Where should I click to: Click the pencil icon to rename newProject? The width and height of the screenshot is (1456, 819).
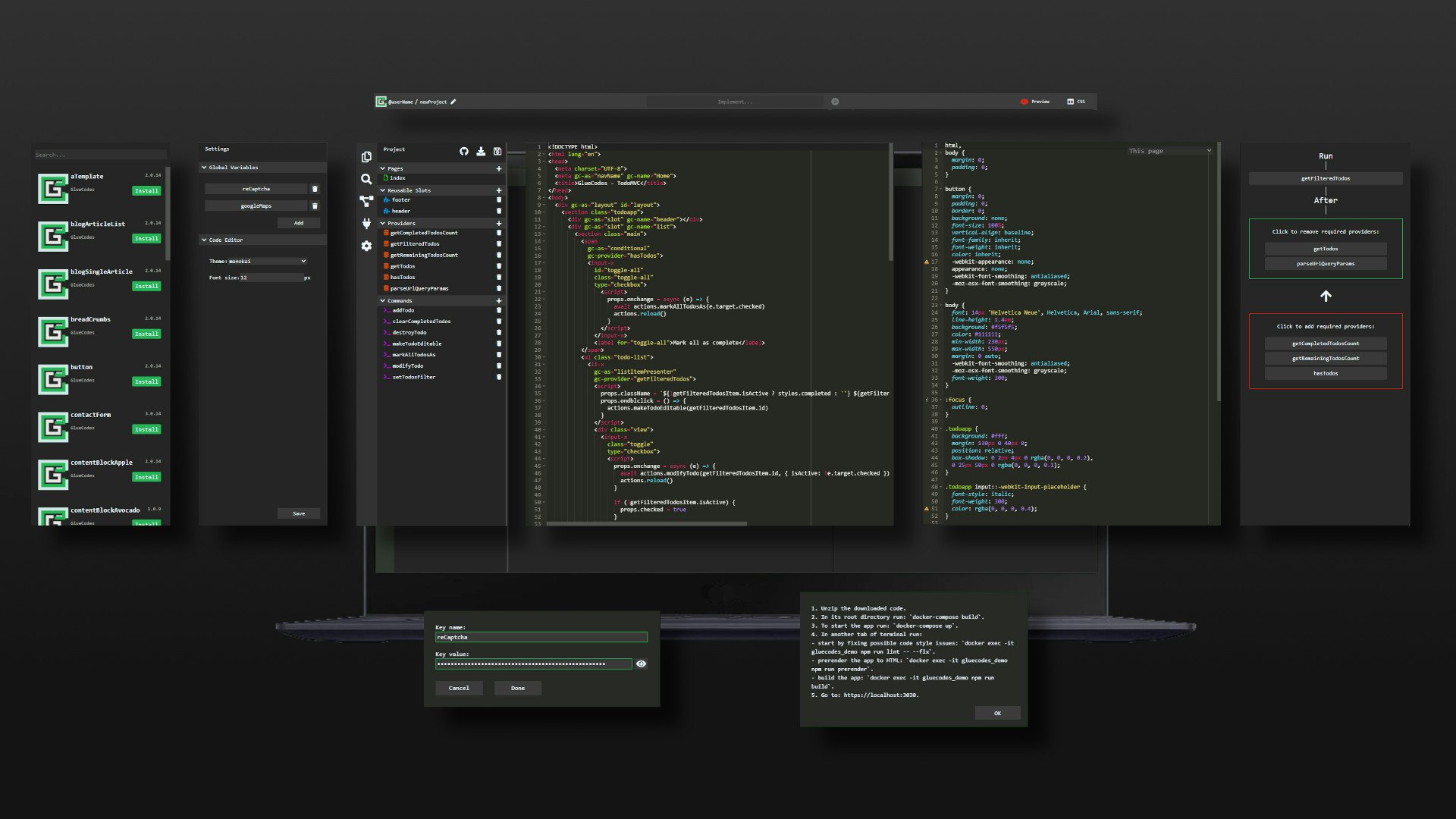(x=453, y=102)
